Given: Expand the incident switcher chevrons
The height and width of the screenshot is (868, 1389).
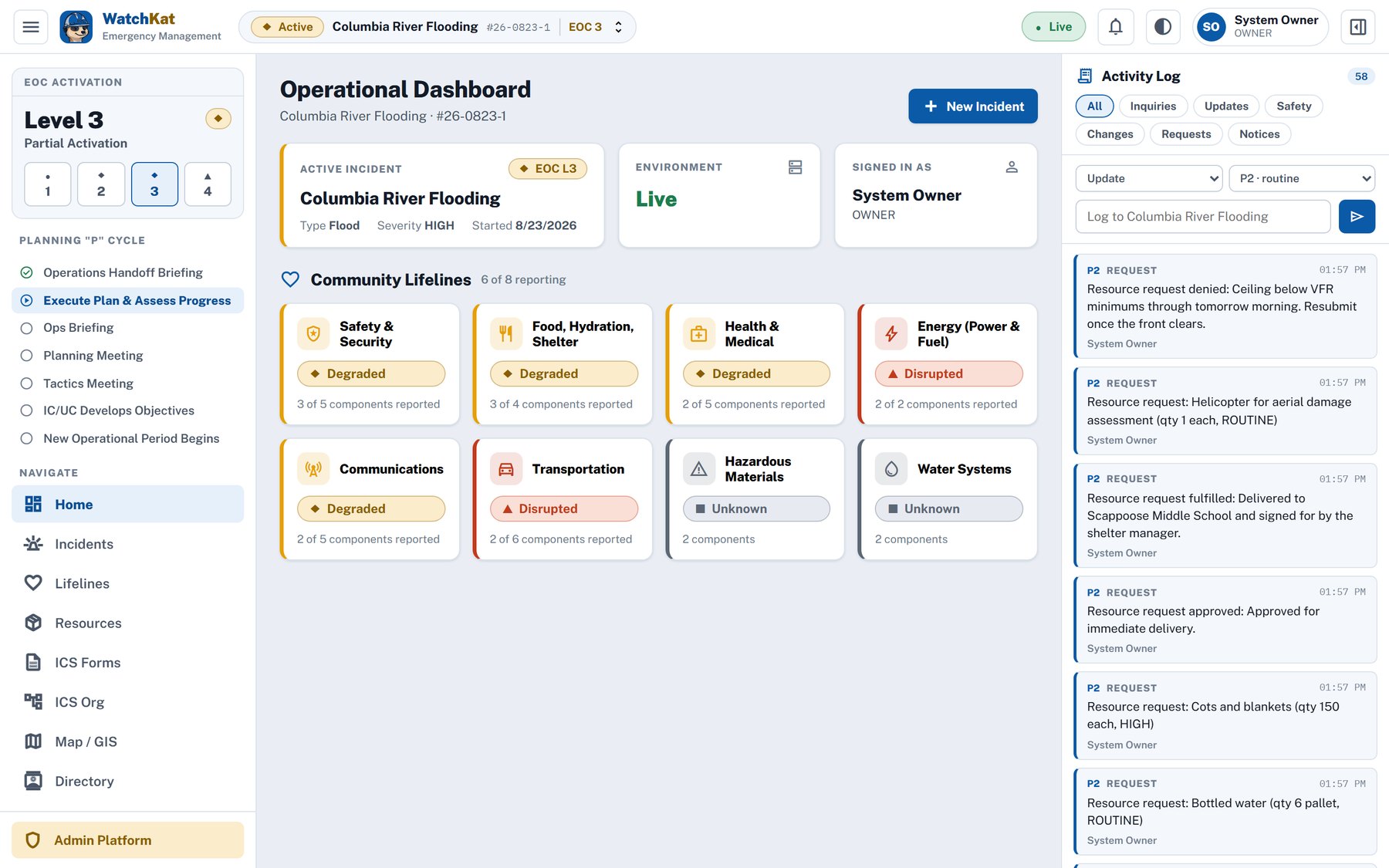Looking at the screenshot, I should point(618,27).
